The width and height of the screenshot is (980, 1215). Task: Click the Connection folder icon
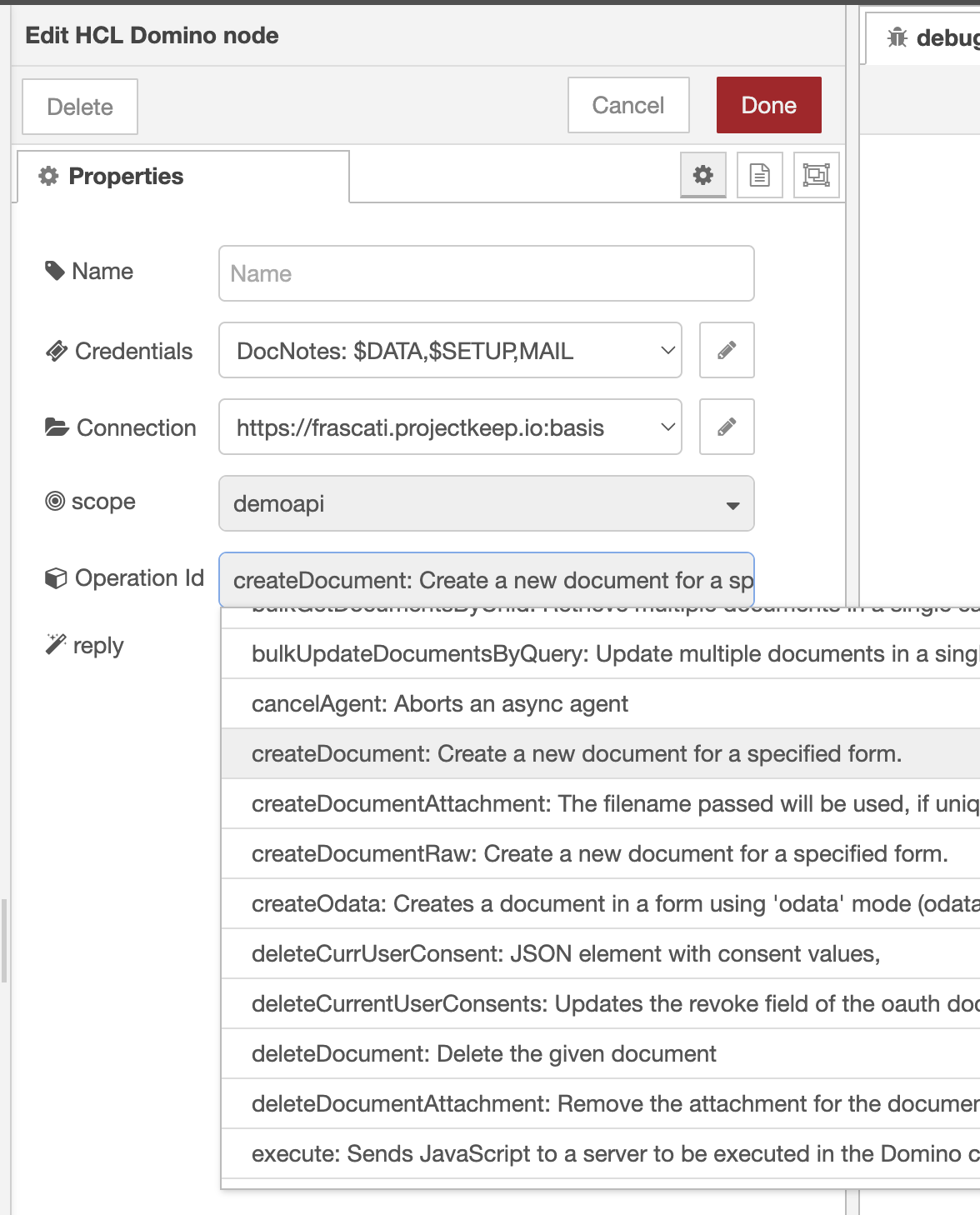point(57,427)
